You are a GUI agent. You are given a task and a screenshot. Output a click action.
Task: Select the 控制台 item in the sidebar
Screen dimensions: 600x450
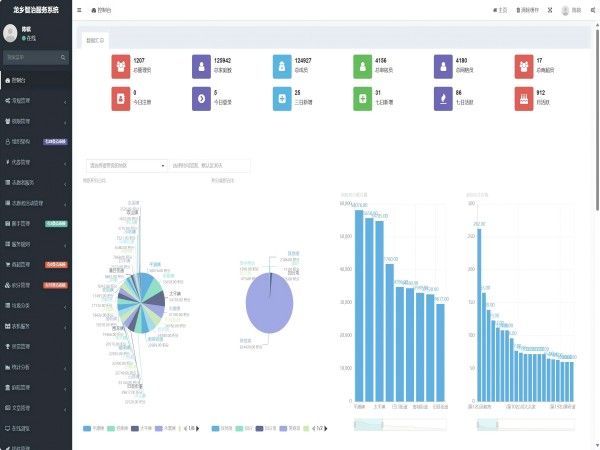coord(30,80)
